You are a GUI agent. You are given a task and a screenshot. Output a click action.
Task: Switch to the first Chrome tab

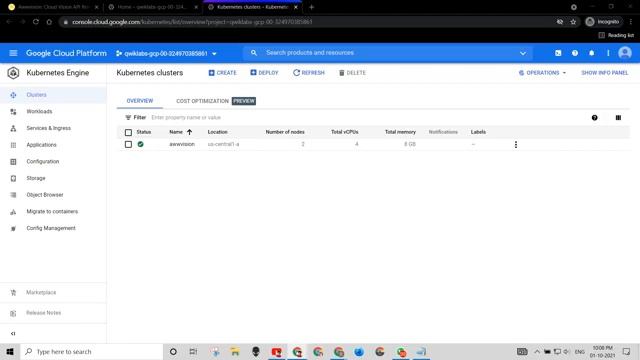pyautogui.click(x=53, y=7)
